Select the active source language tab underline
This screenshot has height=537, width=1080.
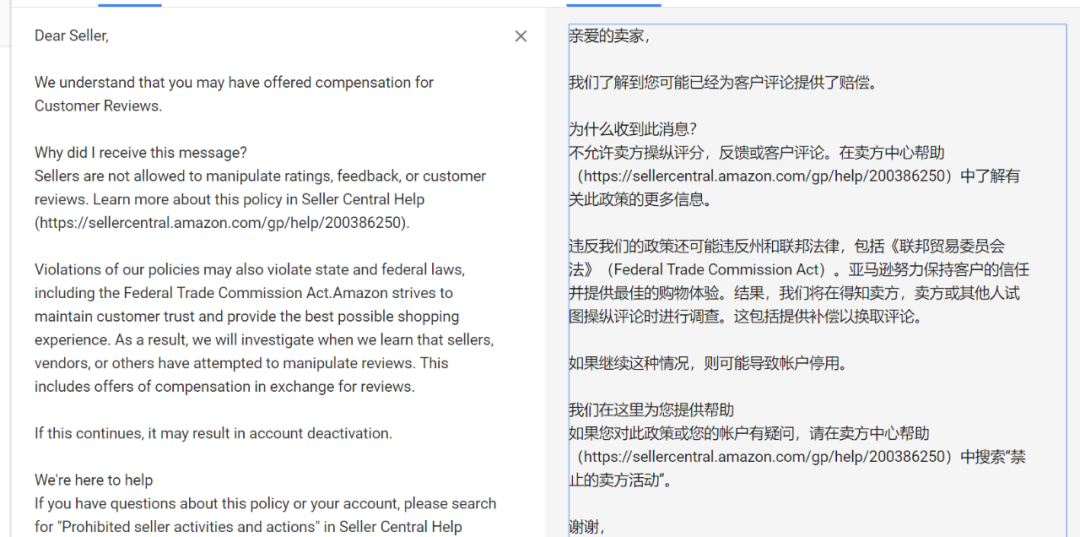(x=129, y=5)
